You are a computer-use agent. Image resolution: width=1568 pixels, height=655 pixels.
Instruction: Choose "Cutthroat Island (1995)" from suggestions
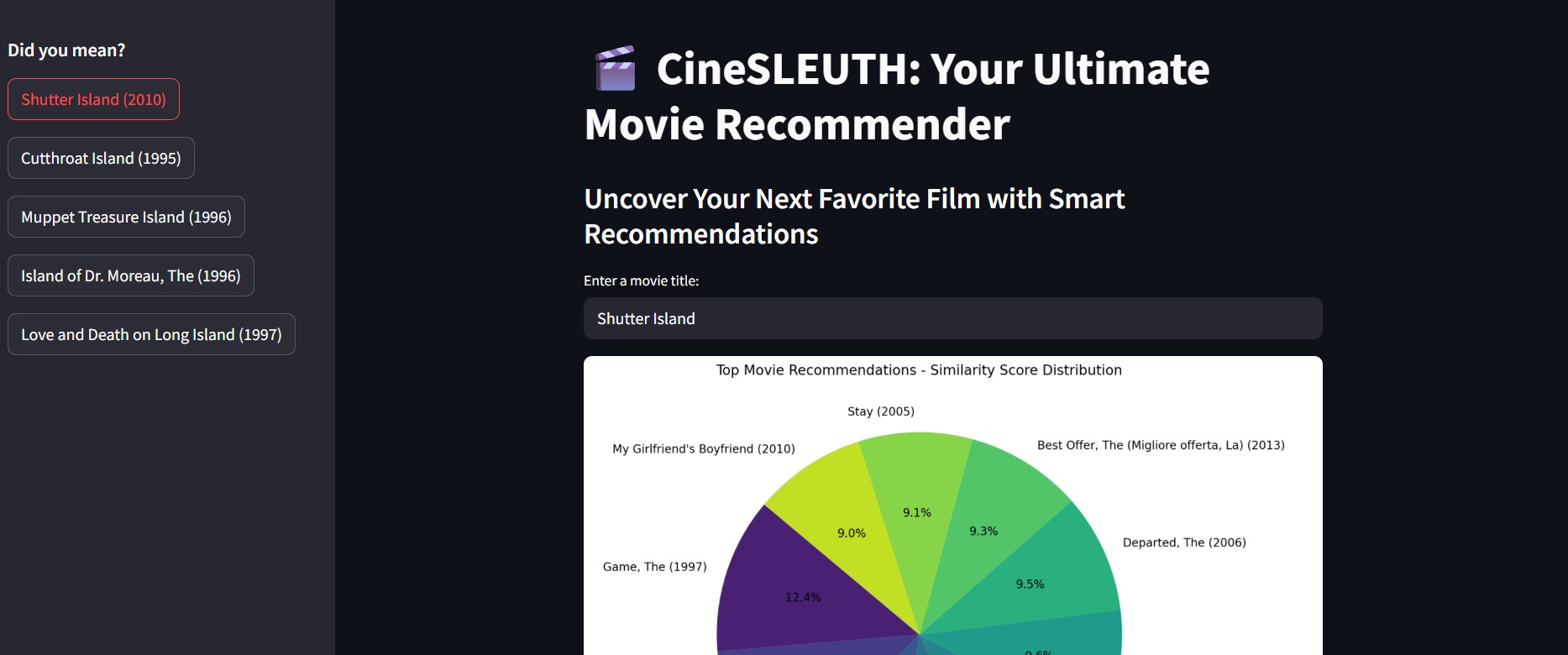101,158
